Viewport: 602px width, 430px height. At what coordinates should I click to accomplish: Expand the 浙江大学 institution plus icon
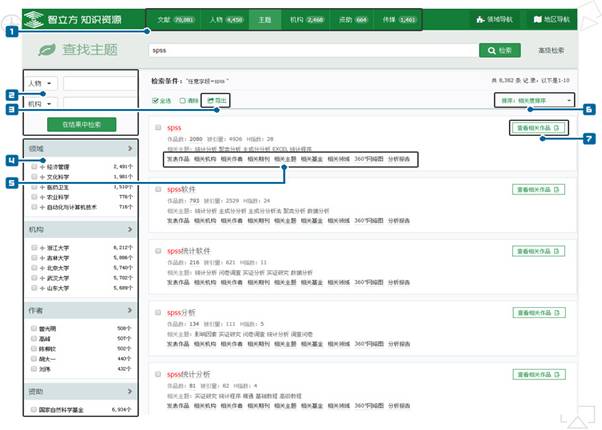44,246
